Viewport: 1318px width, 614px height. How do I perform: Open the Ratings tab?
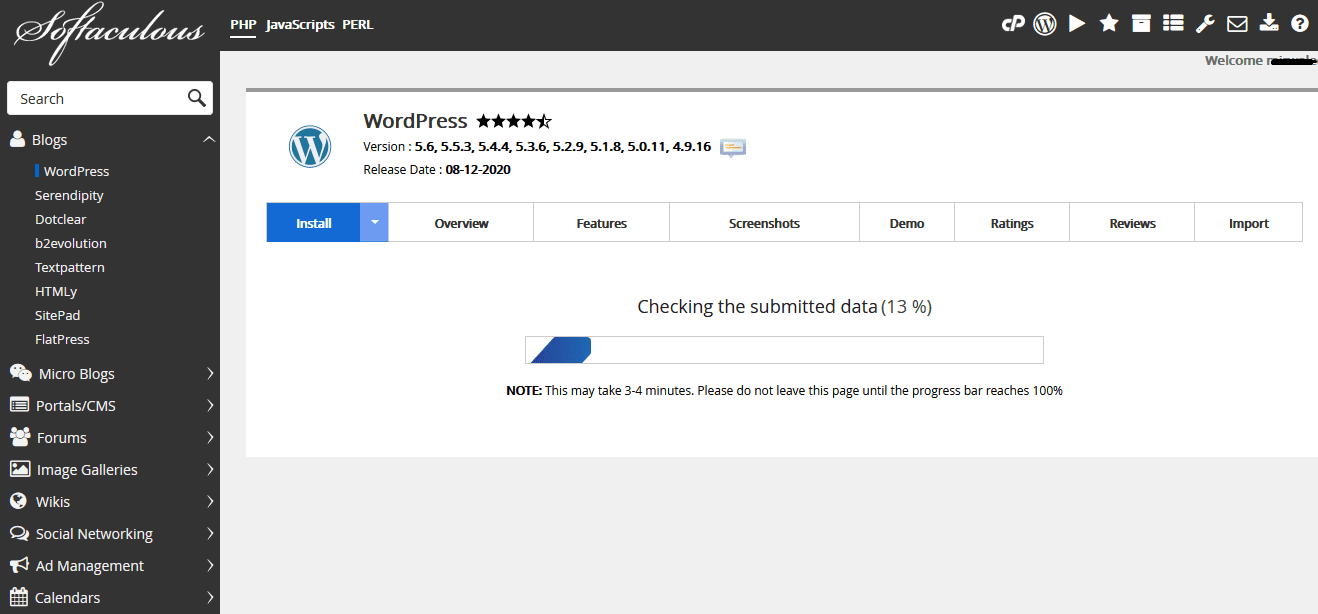coord(1012,222)
